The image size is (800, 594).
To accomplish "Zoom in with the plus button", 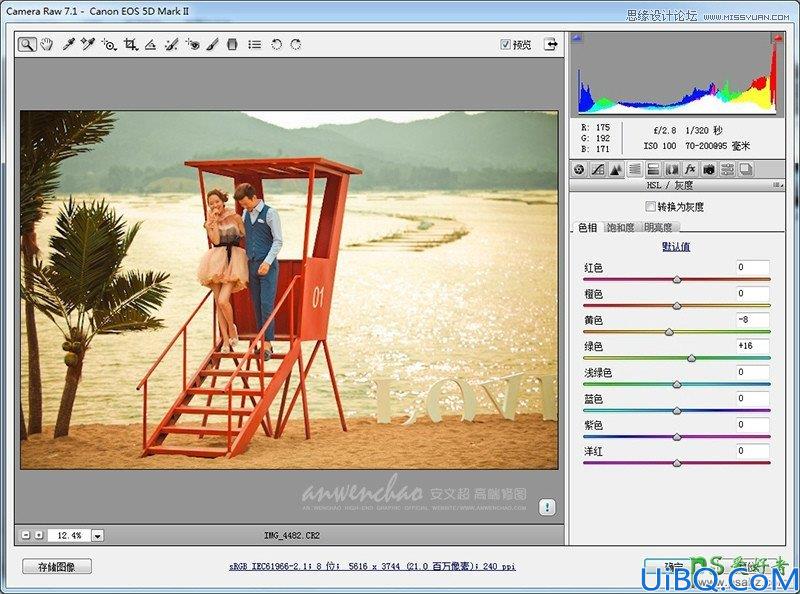I will tap(39, 535).
